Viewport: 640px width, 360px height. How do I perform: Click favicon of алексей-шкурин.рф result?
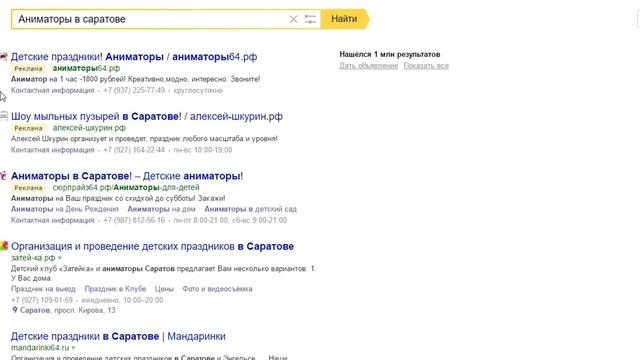tap(4, 116)
